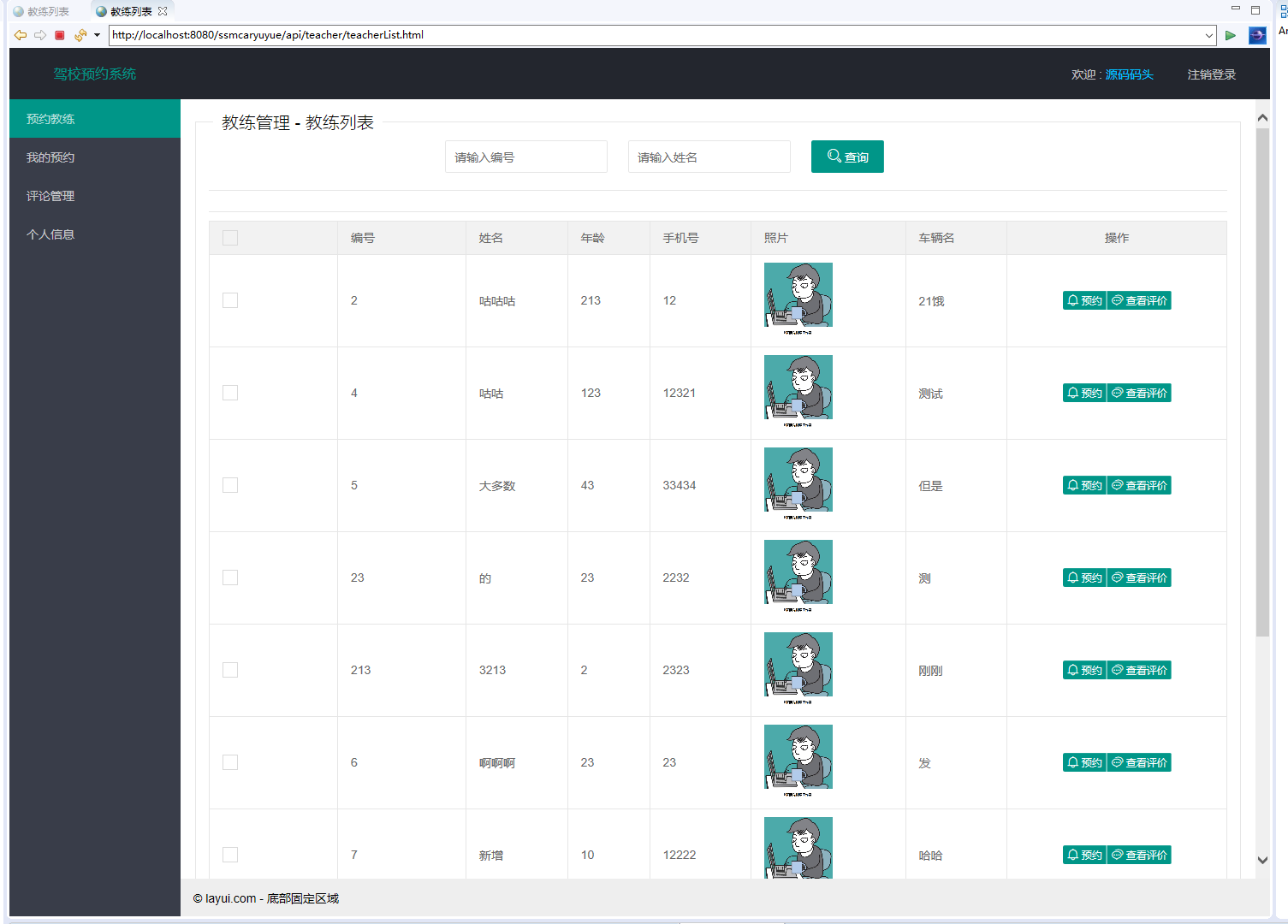Focus the 请输入编号 input field
Screen dimensions: 1288x924
(525, 157)
